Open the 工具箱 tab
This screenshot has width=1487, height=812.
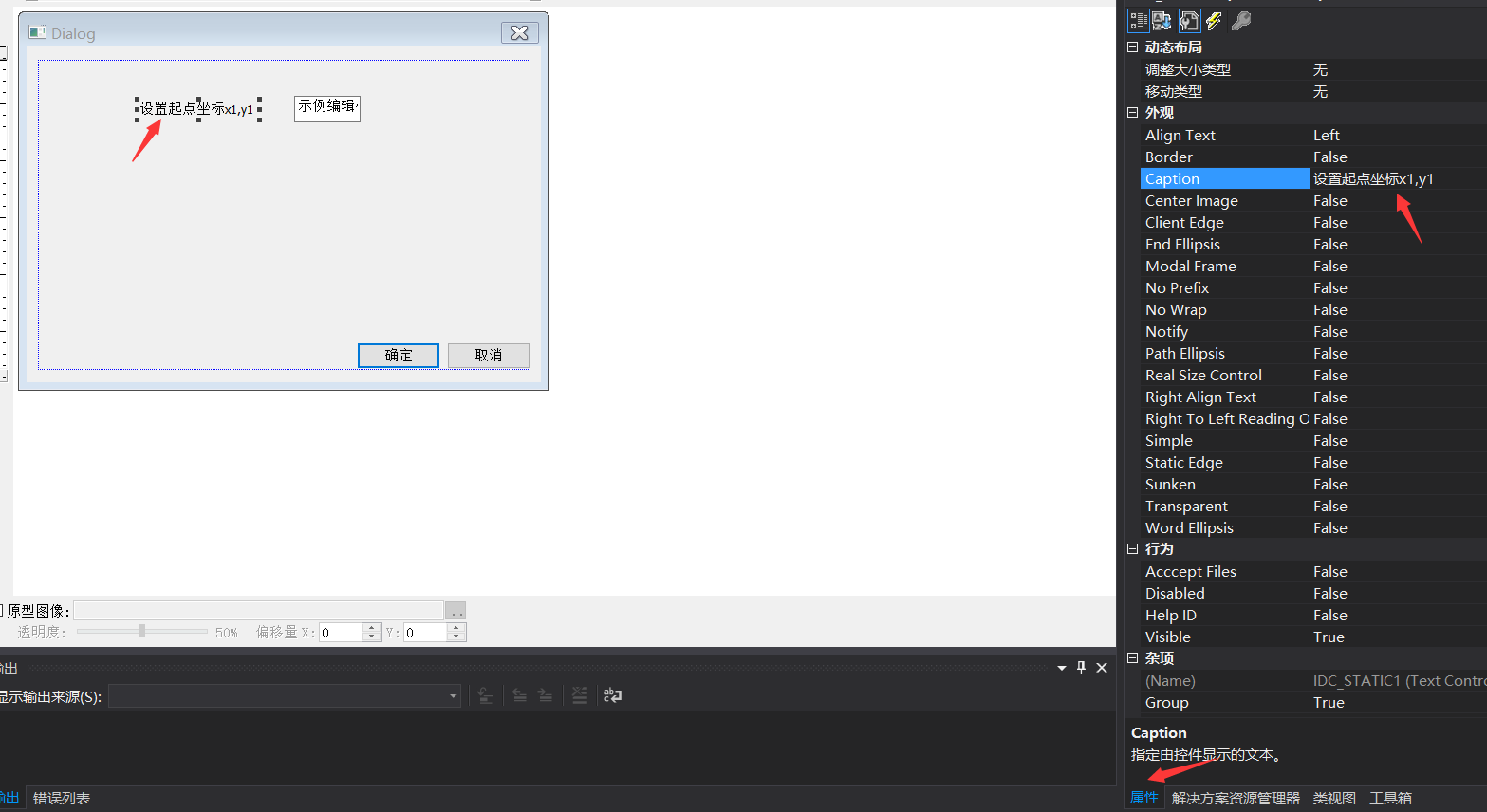[1390, 798]
